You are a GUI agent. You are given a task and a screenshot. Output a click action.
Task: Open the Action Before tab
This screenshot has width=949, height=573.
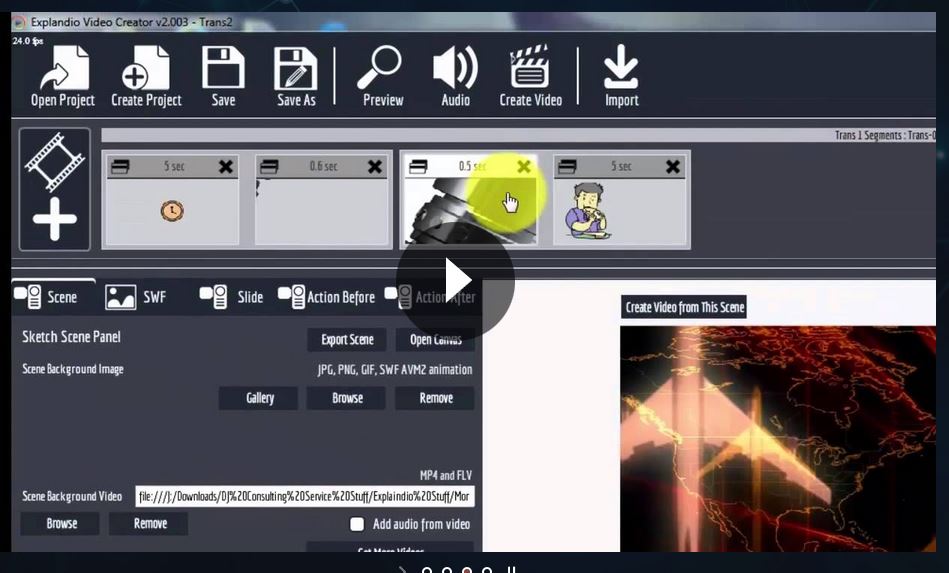coord(326,297)
